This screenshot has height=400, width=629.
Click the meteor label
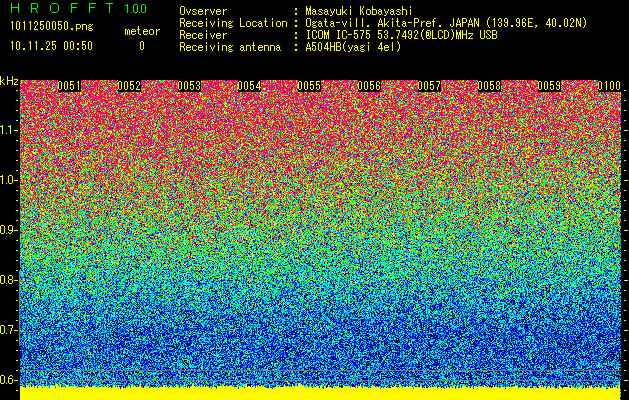click(142, 31)
